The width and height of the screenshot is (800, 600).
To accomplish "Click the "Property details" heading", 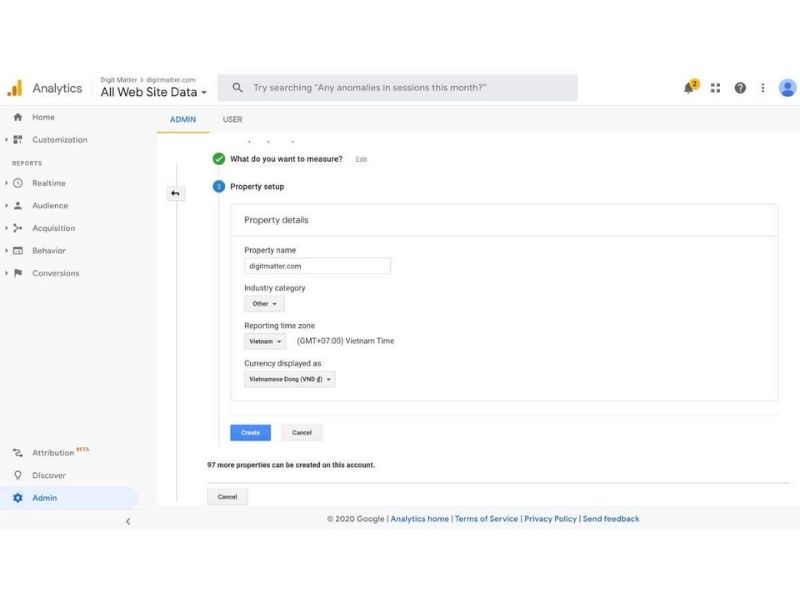I will tap(276, 220).
